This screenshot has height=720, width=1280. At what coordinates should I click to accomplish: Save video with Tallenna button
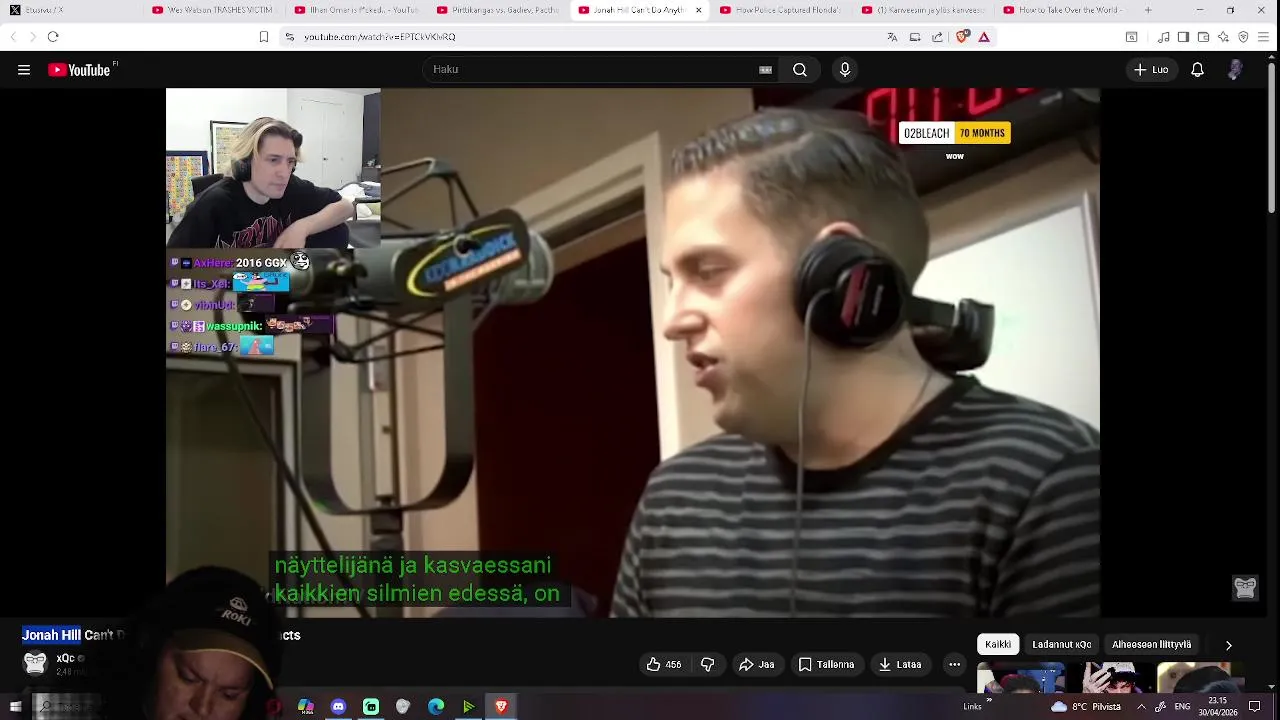pyautogui.click(x=827, y=664)
